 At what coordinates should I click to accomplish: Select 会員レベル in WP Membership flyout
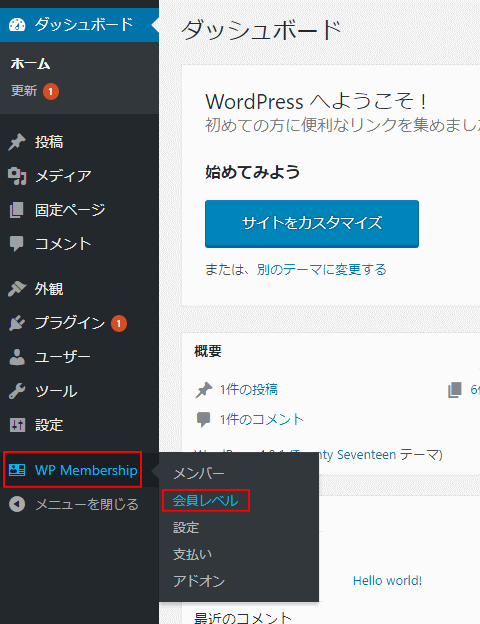tap(205, 501)
